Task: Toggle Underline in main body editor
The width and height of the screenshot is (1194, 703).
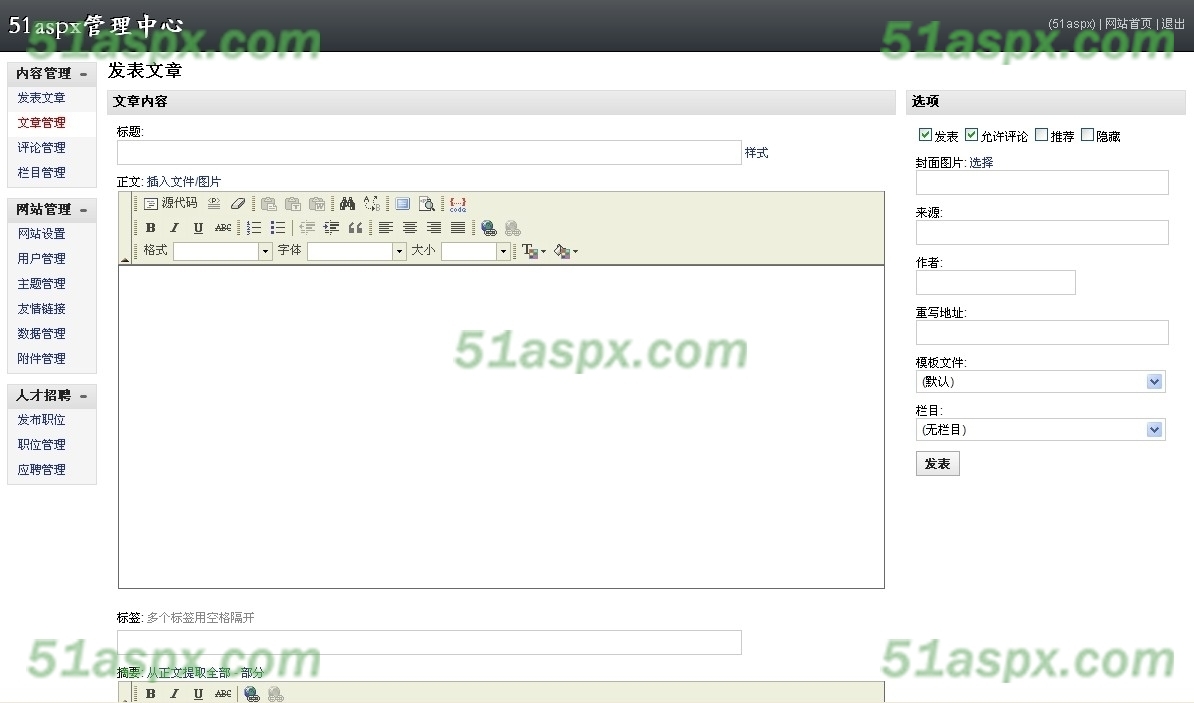Action: pyautogui.click(x=198, y=227)
